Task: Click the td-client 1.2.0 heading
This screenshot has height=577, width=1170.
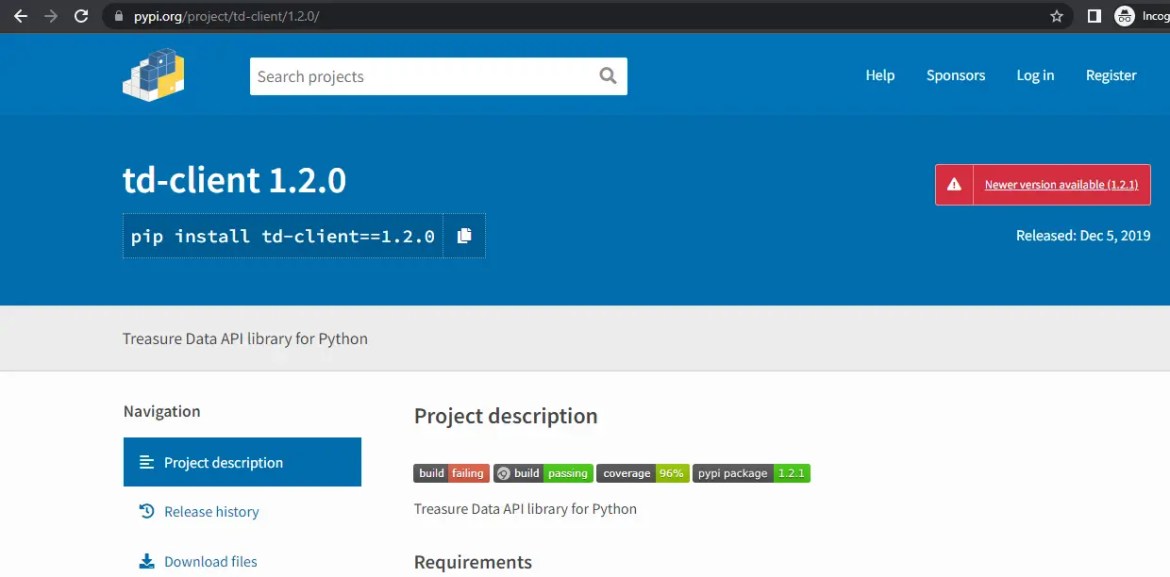Action: 234,180
